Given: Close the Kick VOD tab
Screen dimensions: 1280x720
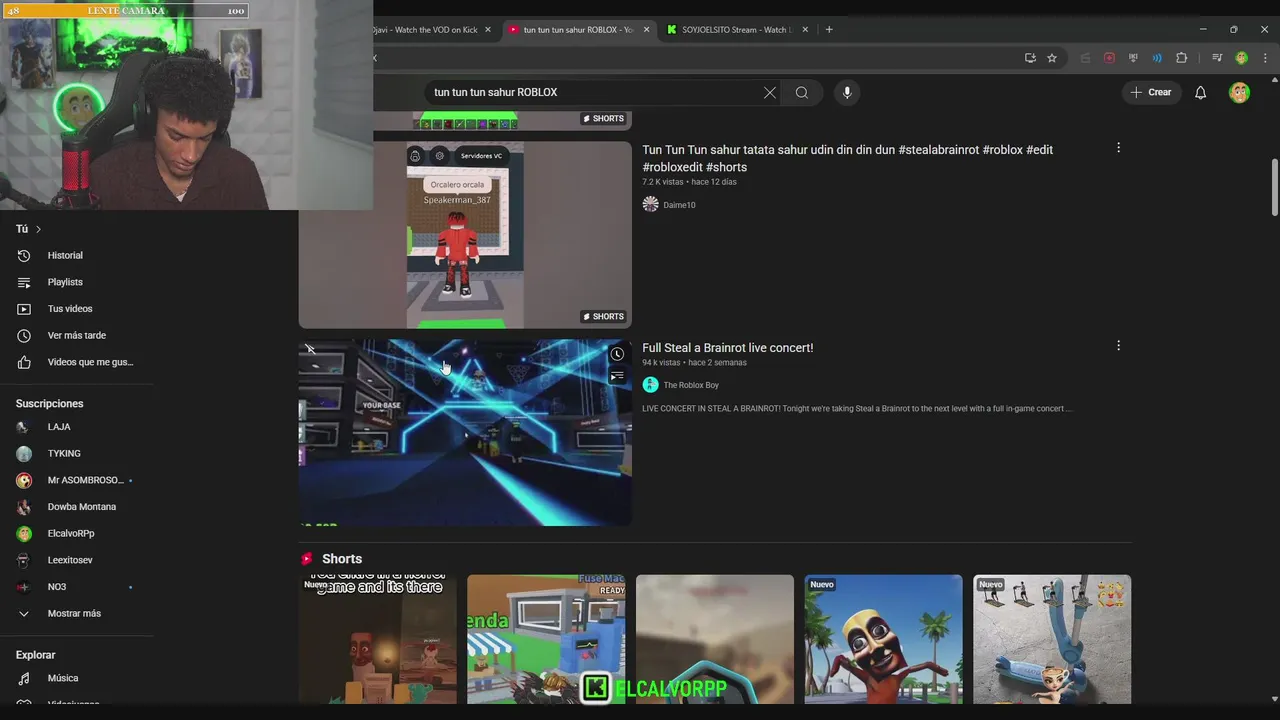Looking at the screenshot, I should click(488, 29).
